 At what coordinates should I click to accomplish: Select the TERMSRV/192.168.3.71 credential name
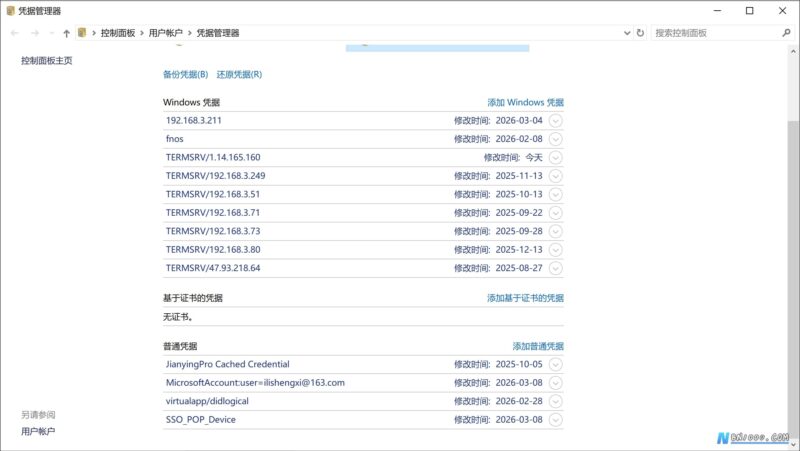[213, 213]
